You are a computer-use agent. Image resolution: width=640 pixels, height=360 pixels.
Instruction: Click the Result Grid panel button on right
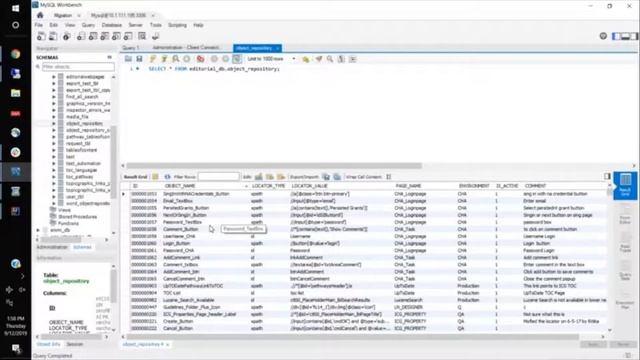click(x=625, y=185)
